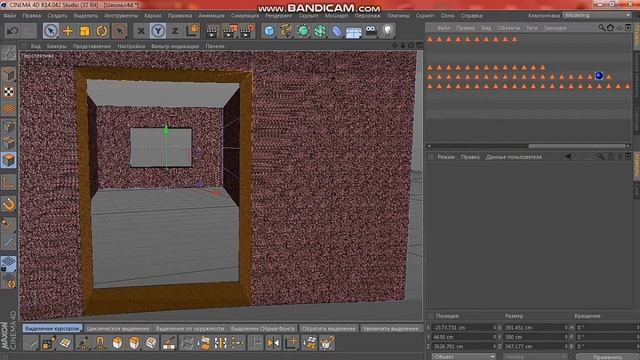
Task: Open the green NURBS generator icon
Action: pos(303,31)
